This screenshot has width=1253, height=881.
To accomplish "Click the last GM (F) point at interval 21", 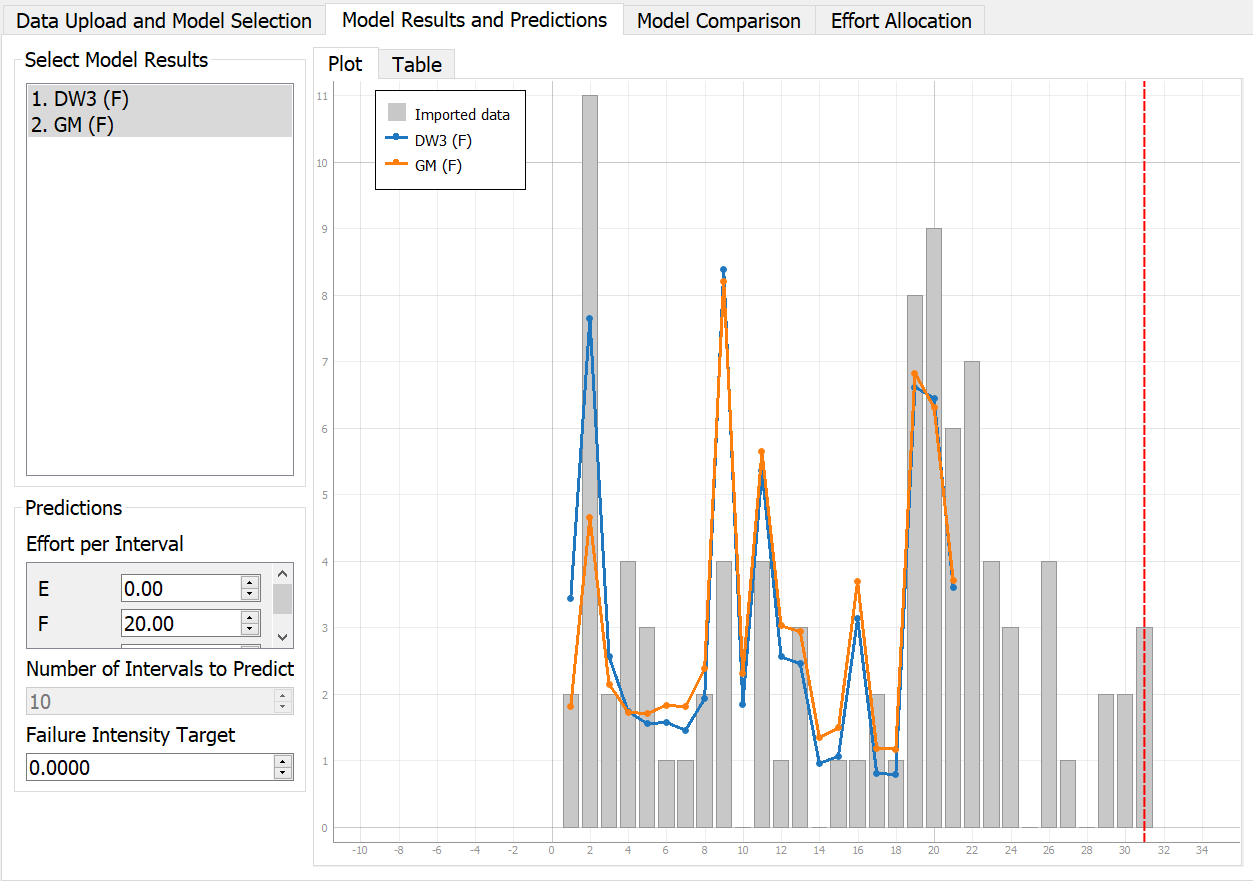I will pyautogui.click(x=953, y=580).
